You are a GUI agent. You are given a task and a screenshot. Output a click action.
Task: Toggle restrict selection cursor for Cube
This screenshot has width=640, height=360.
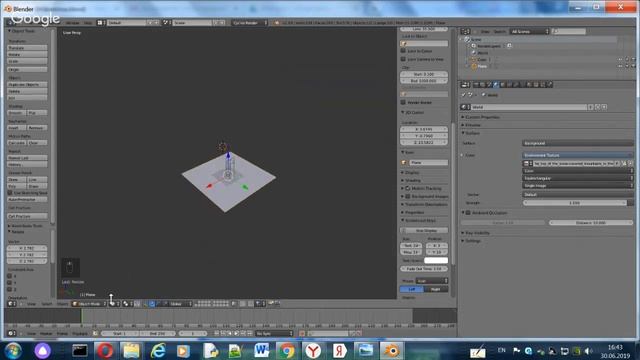pyautogui.click(x=627, y=60)
